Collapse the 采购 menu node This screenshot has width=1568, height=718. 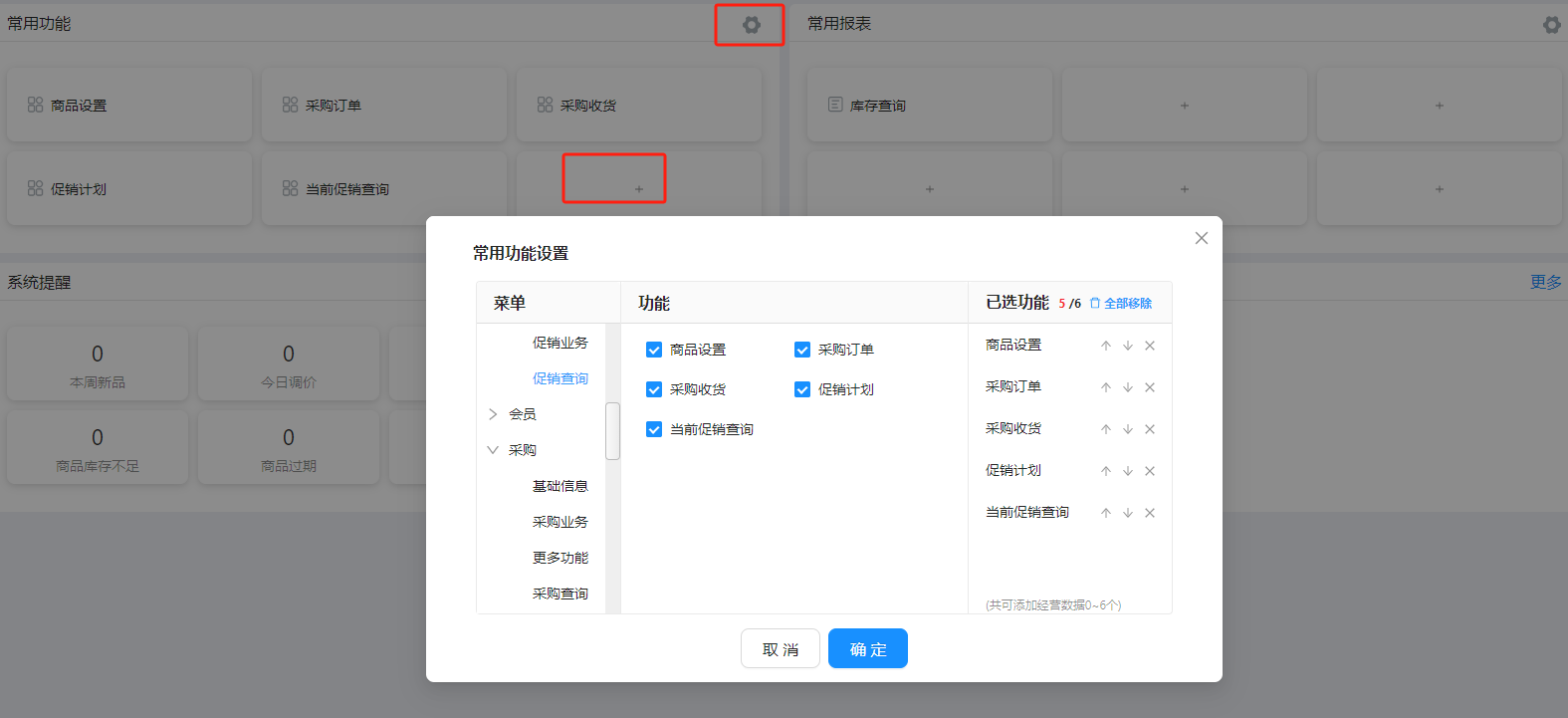(x=493, y=450)
